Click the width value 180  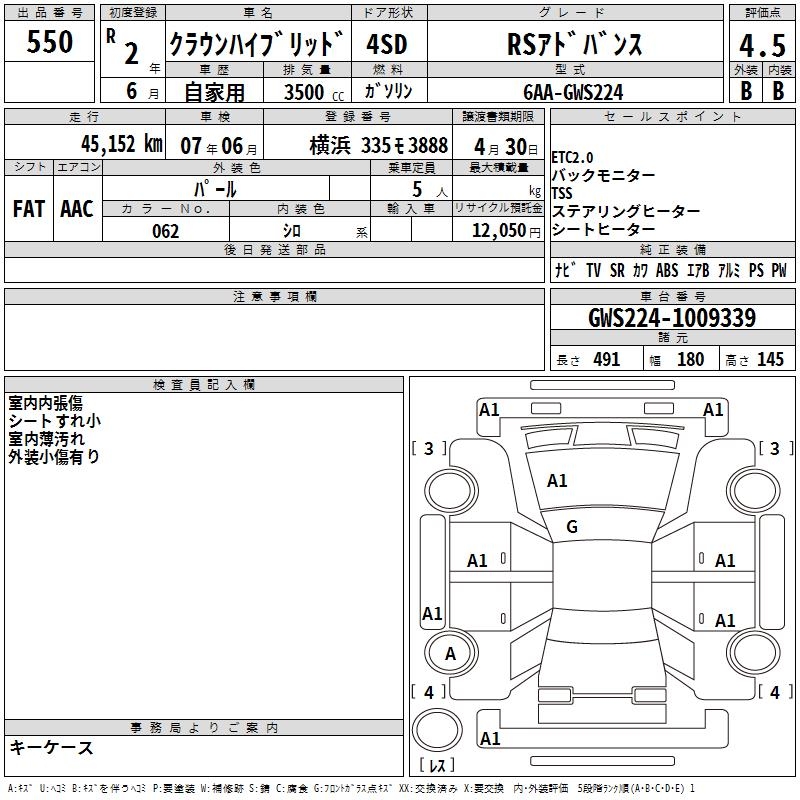pos(690,359)
